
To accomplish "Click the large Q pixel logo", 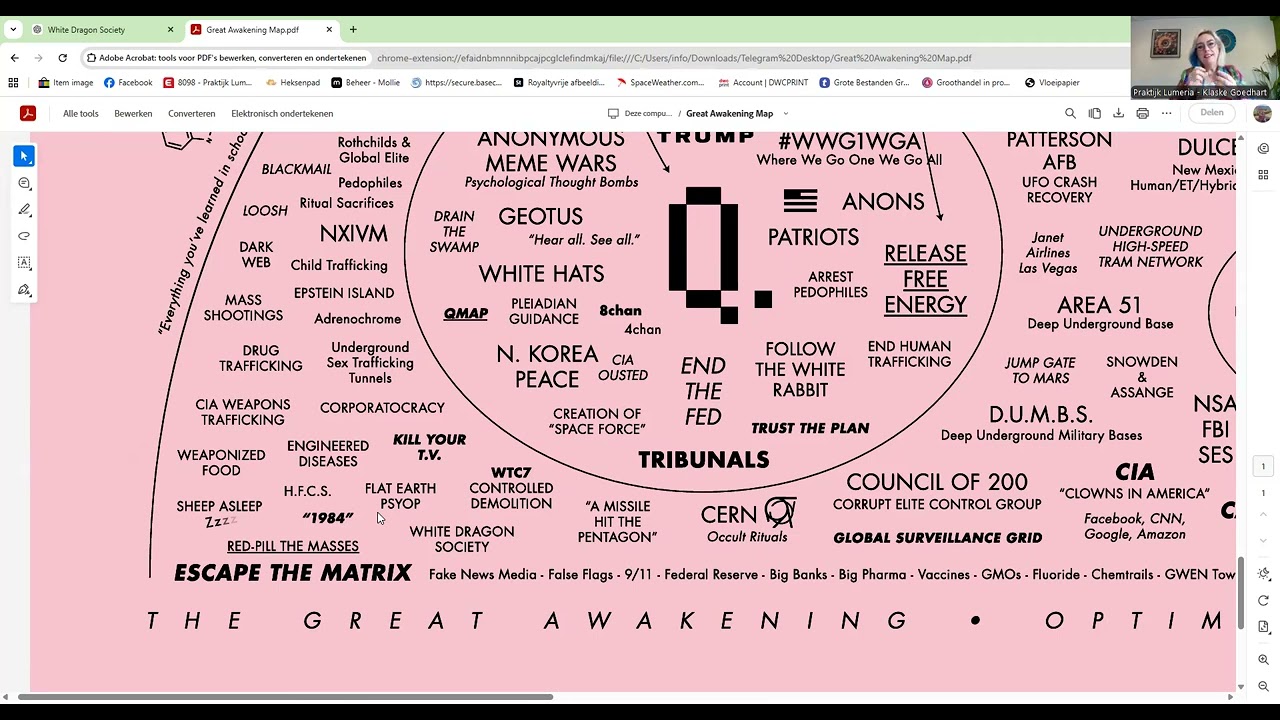I will pyautogui.click(x=719, y=255).
